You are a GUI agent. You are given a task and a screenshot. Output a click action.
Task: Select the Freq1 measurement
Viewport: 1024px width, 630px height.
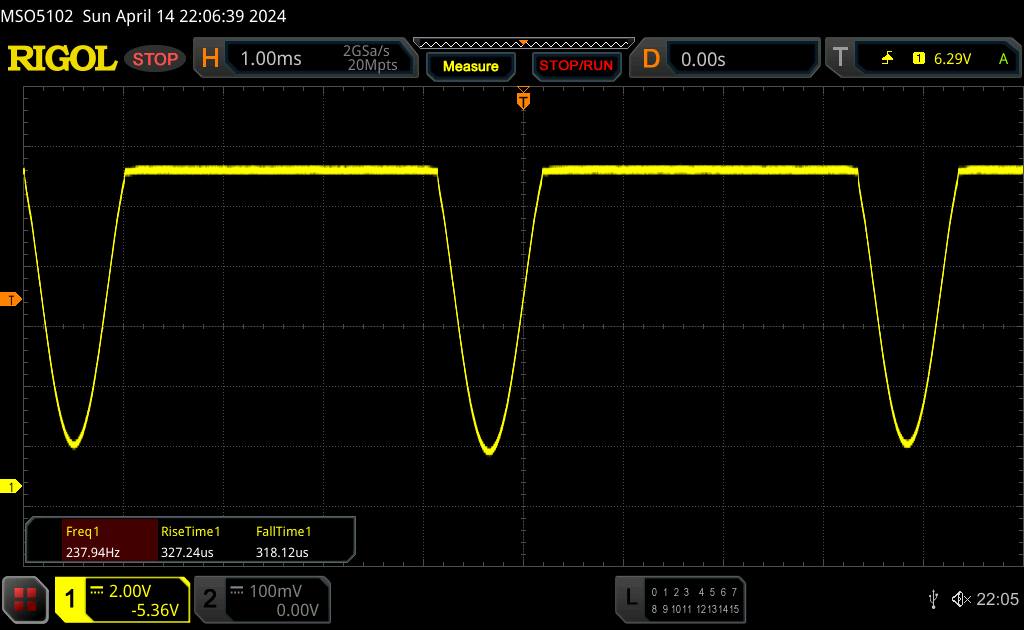point(82,531)
